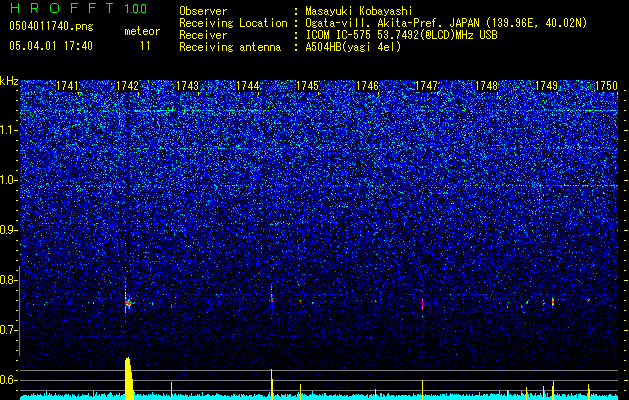The width and height of the screenshot is (629, 400).
Task: Click the 1750 time label
Action: [606, 86]
